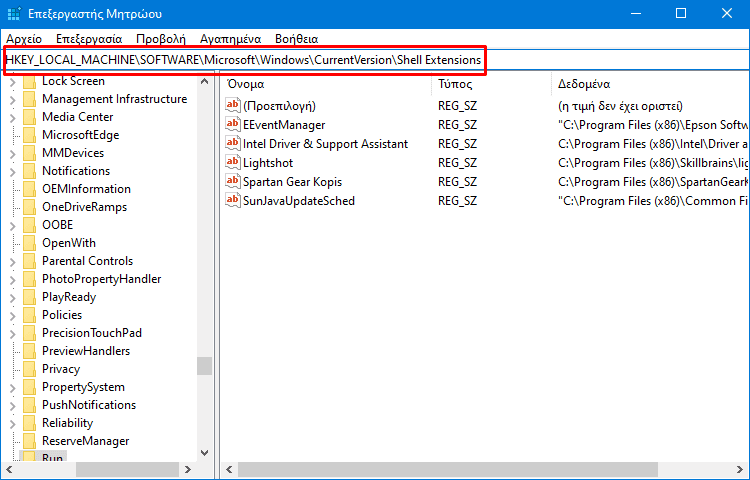The image size is (750, 480).
Task: Open the Προβολή menu
Action: 161,39
